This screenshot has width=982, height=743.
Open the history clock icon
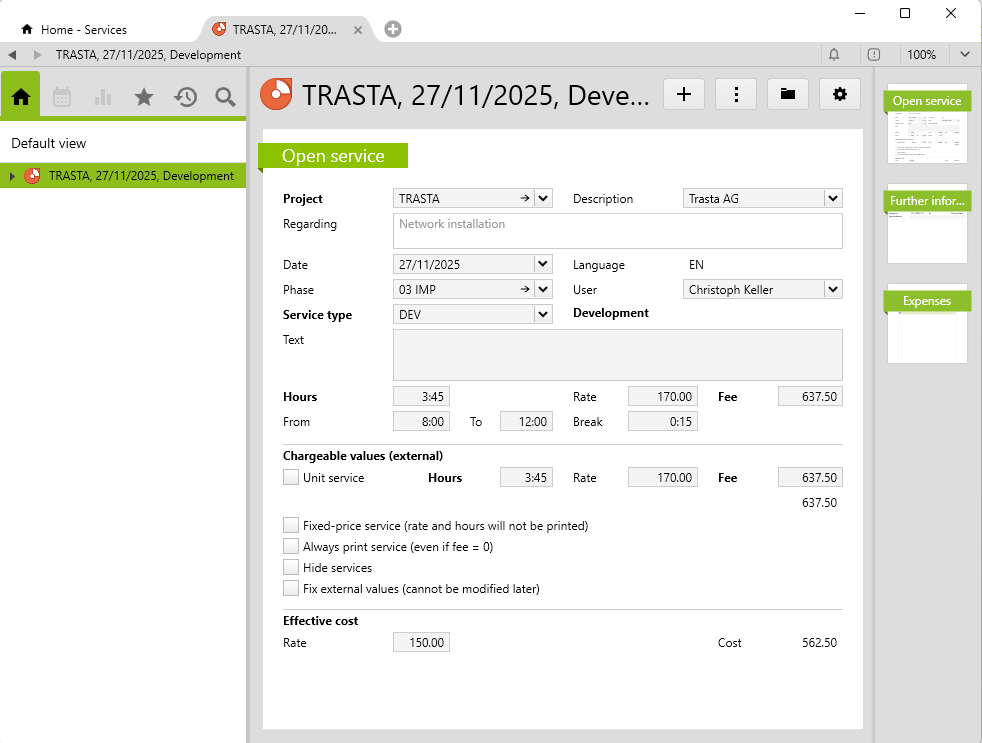click(185, 97)
